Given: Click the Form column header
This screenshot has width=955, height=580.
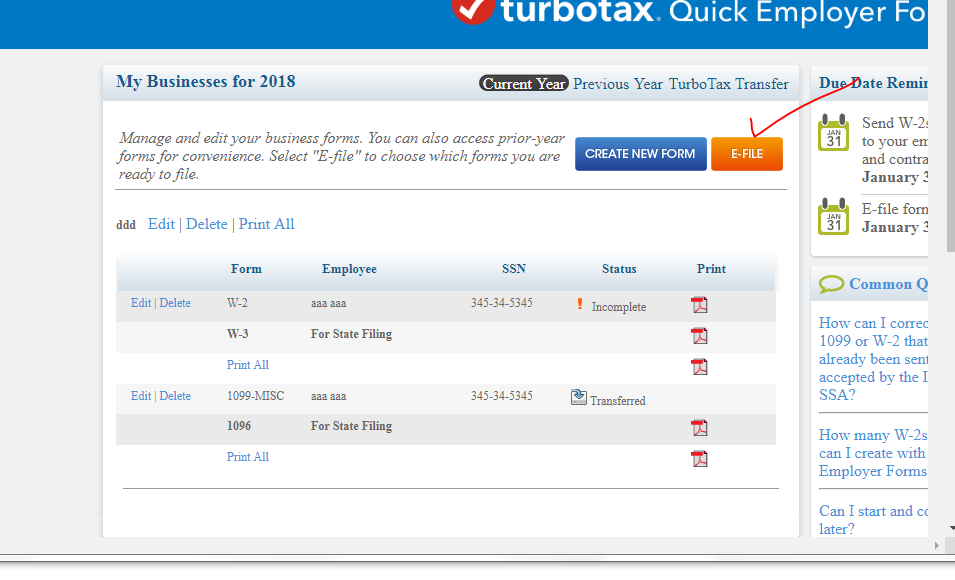Looking at the screenshot, I should tap(246, 269).
